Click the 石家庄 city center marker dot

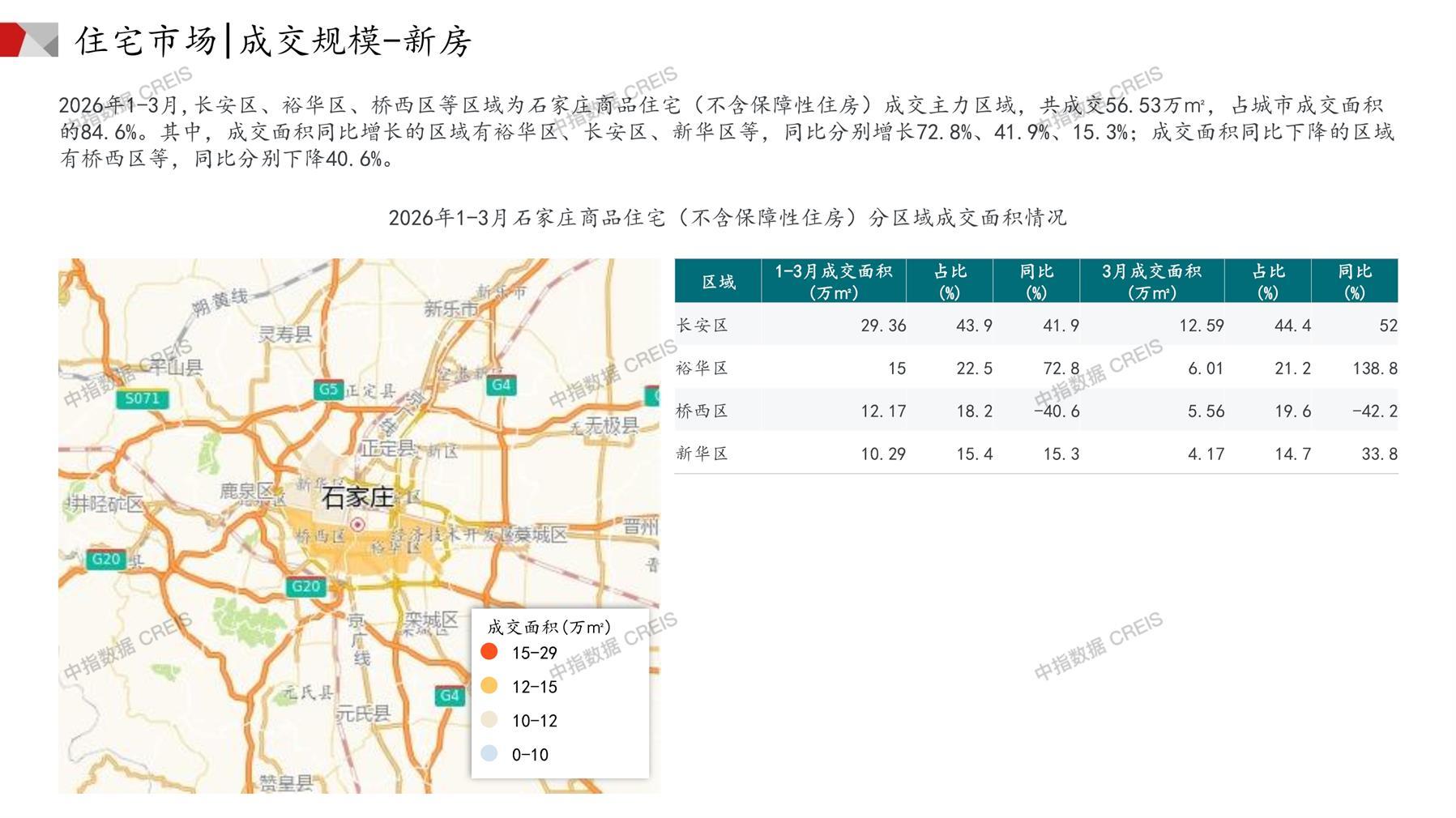coord(357,525)
